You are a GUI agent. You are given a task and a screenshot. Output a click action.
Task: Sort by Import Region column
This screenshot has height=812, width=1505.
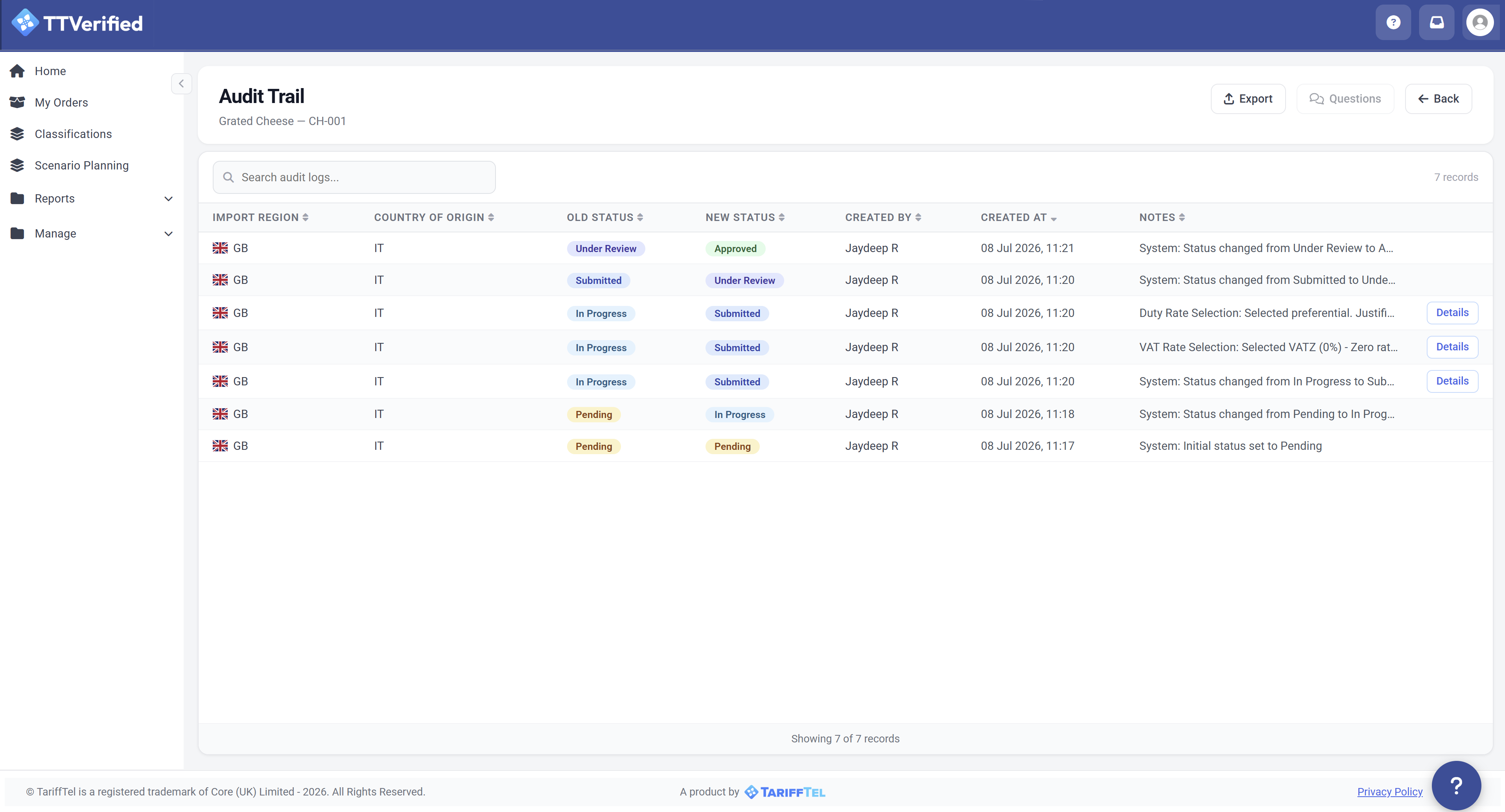click(261, 217)
